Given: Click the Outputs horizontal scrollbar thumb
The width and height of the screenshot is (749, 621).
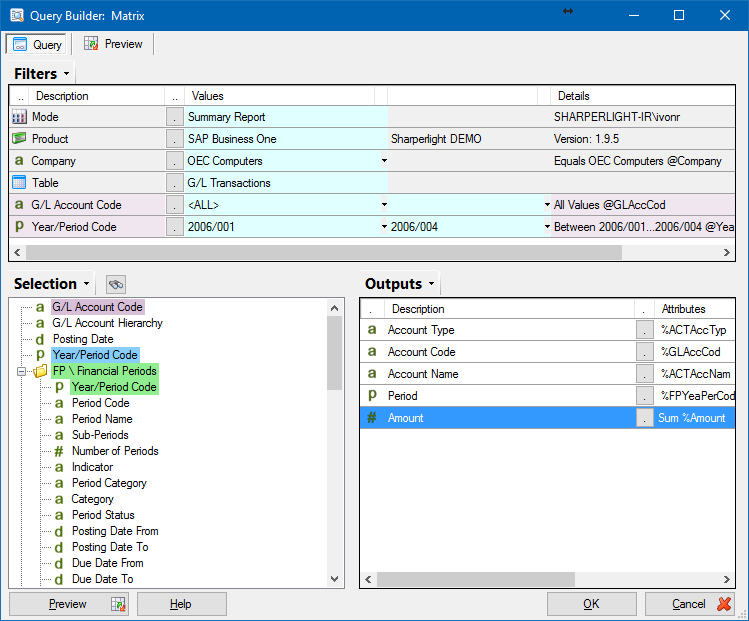Looking at the screenshot, I should tap(476, 579).
